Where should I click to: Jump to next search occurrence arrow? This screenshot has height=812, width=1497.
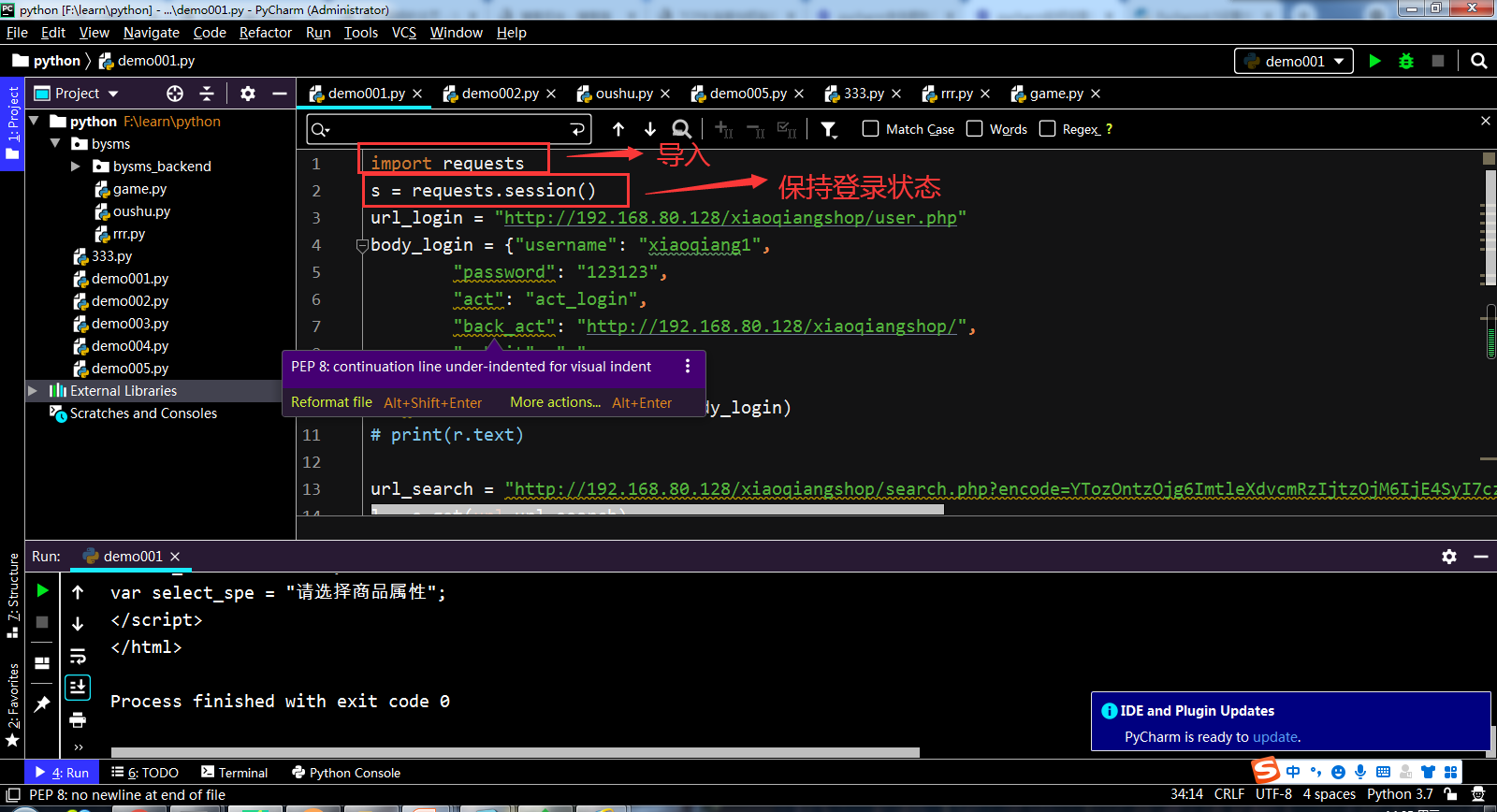click(650, 129)
